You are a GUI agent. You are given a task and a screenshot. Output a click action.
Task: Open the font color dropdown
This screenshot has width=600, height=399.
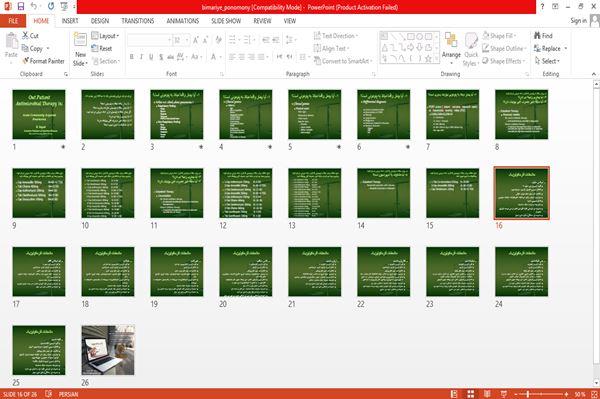(x=221, y=57)
